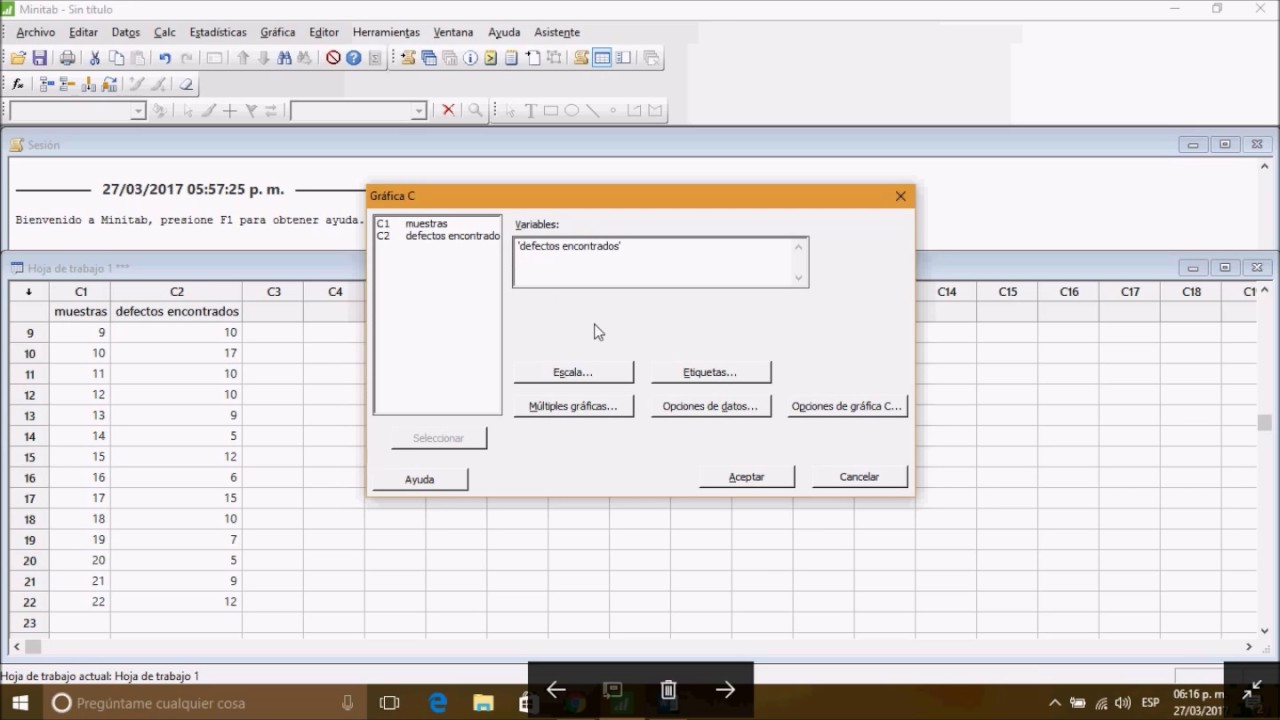The width and height of the screenshot is (1280, 720).
Task: Cut using the scissors icon
Action: (95, 58)
